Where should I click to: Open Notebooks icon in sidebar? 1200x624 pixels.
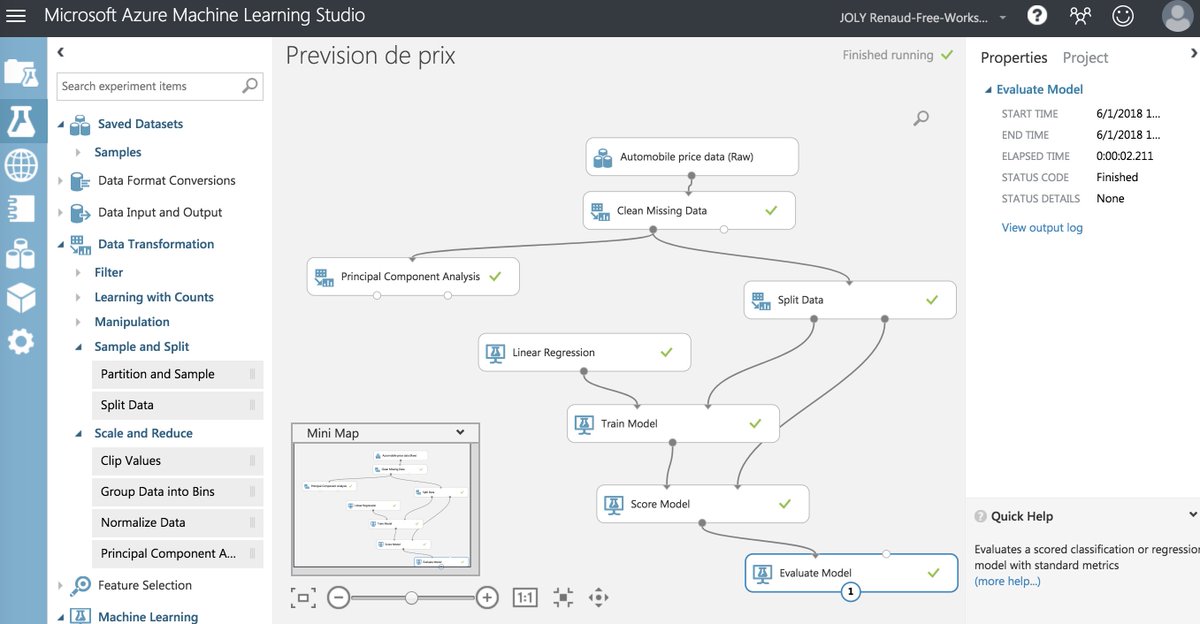point(21,208)
